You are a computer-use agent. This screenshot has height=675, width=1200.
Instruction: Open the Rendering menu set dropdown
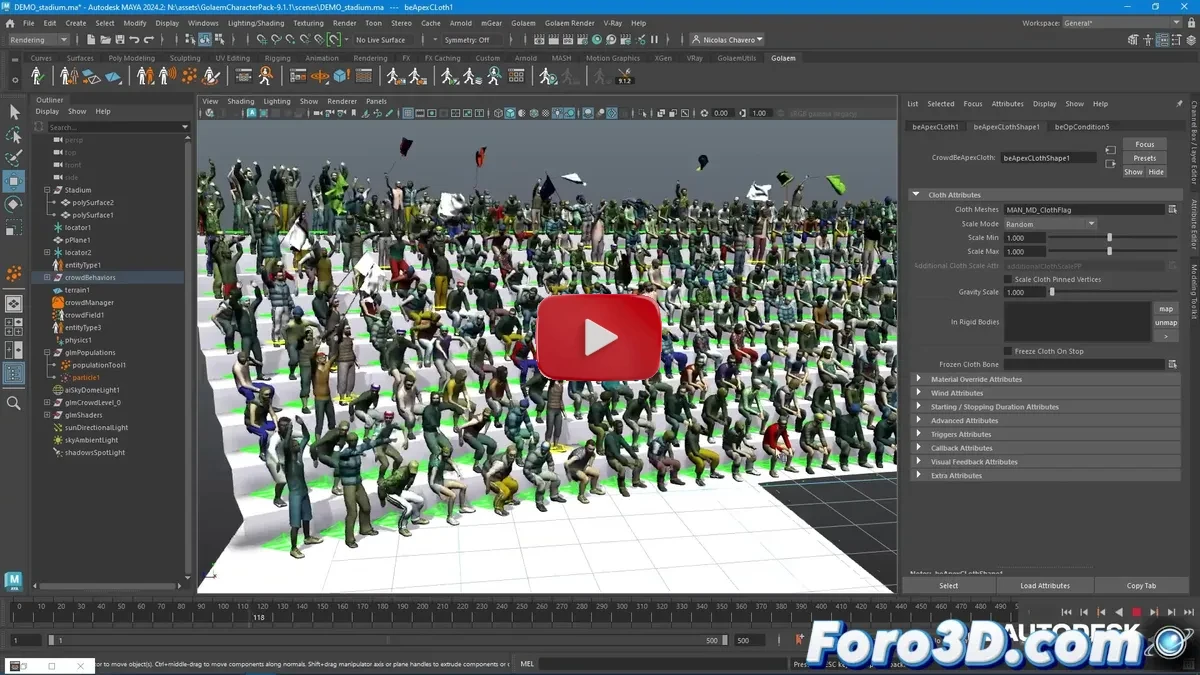pyautogui.click(x=38, y=40)
